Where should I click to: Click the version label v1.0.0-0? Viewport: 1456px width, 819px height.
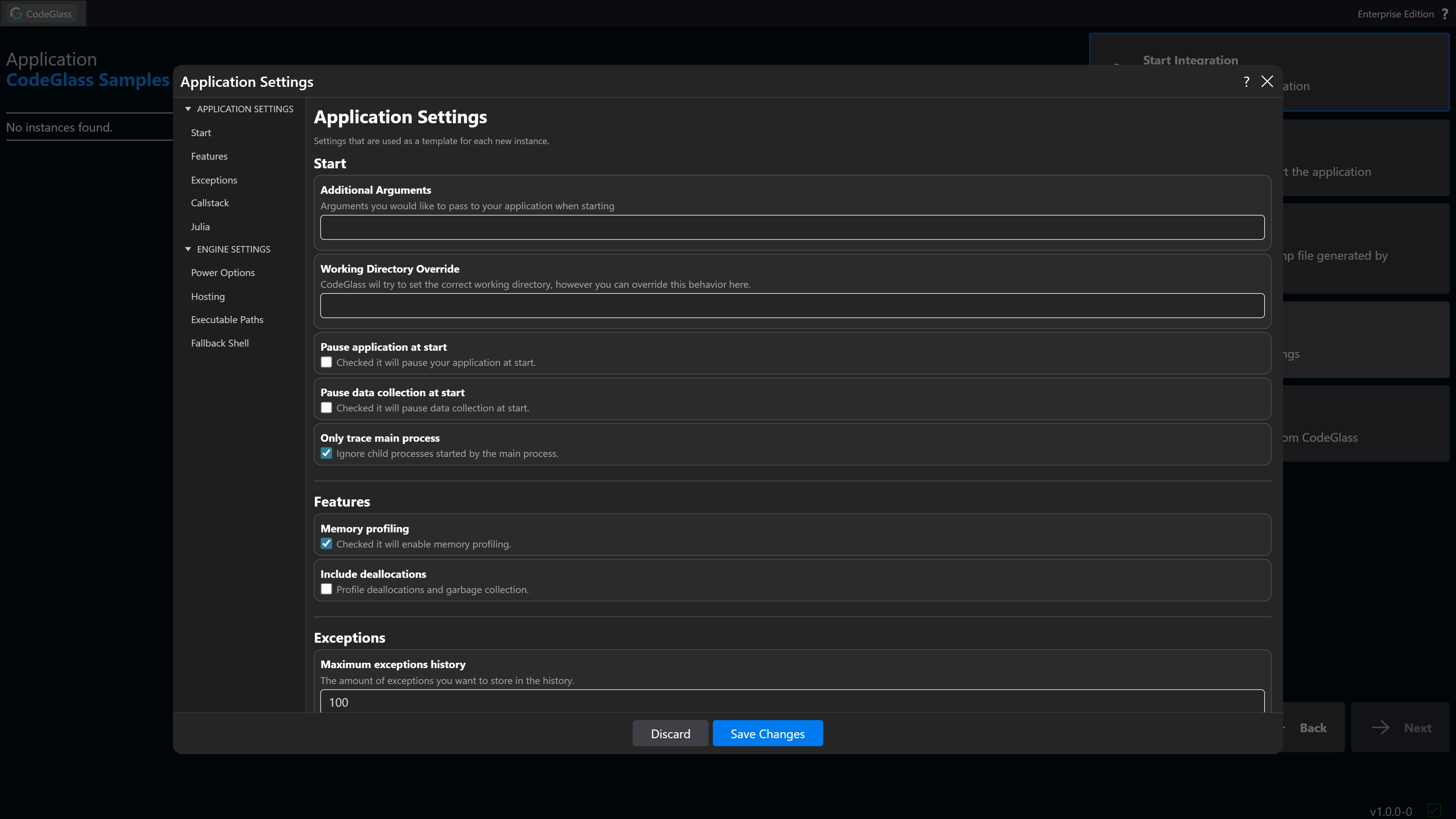[x=1391, y=812]
